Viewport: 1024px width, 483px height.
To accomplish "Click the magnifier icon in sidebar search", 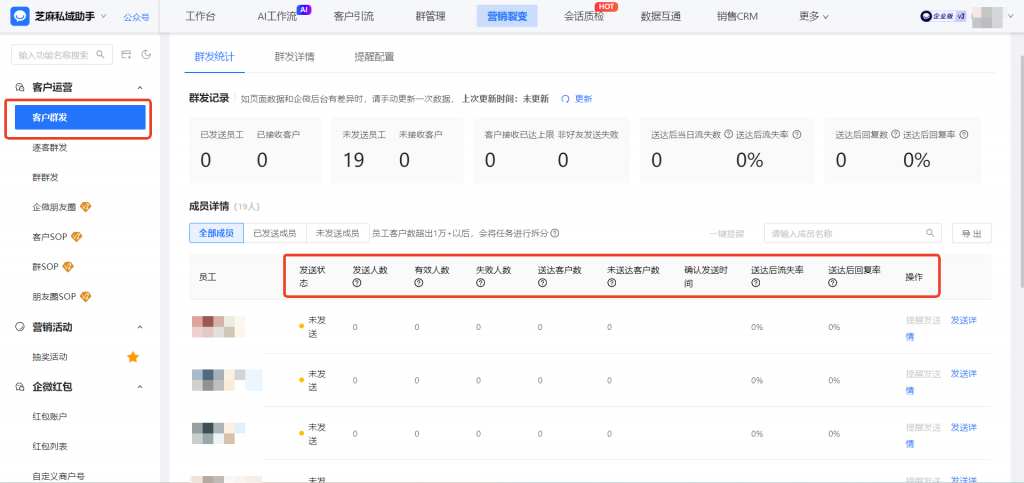I will (x=101, y=55).
